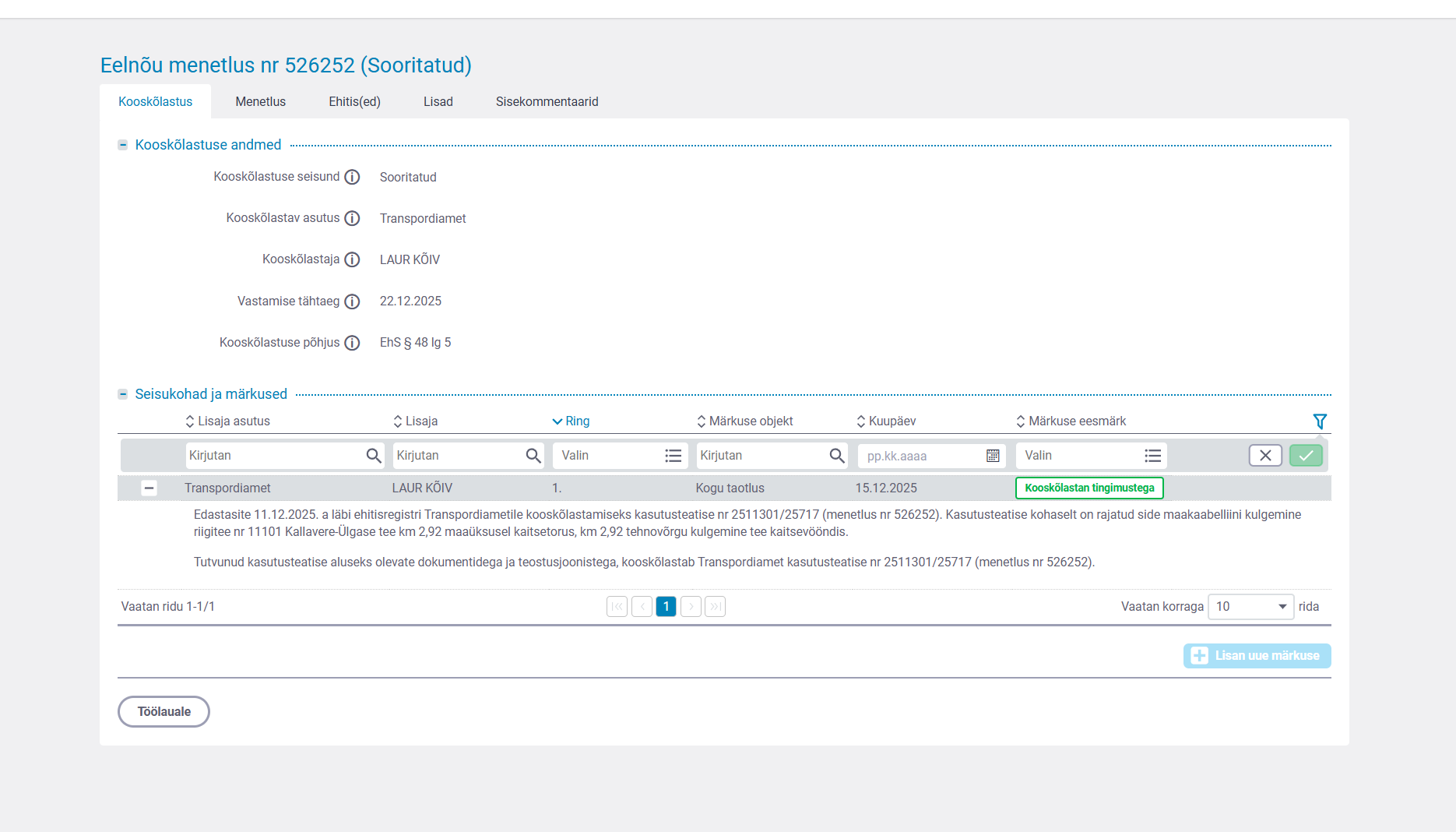The image size is (1456, 832).
Task: Collapse the Seisukohad ja märkused section
Action: pos(123,394)
